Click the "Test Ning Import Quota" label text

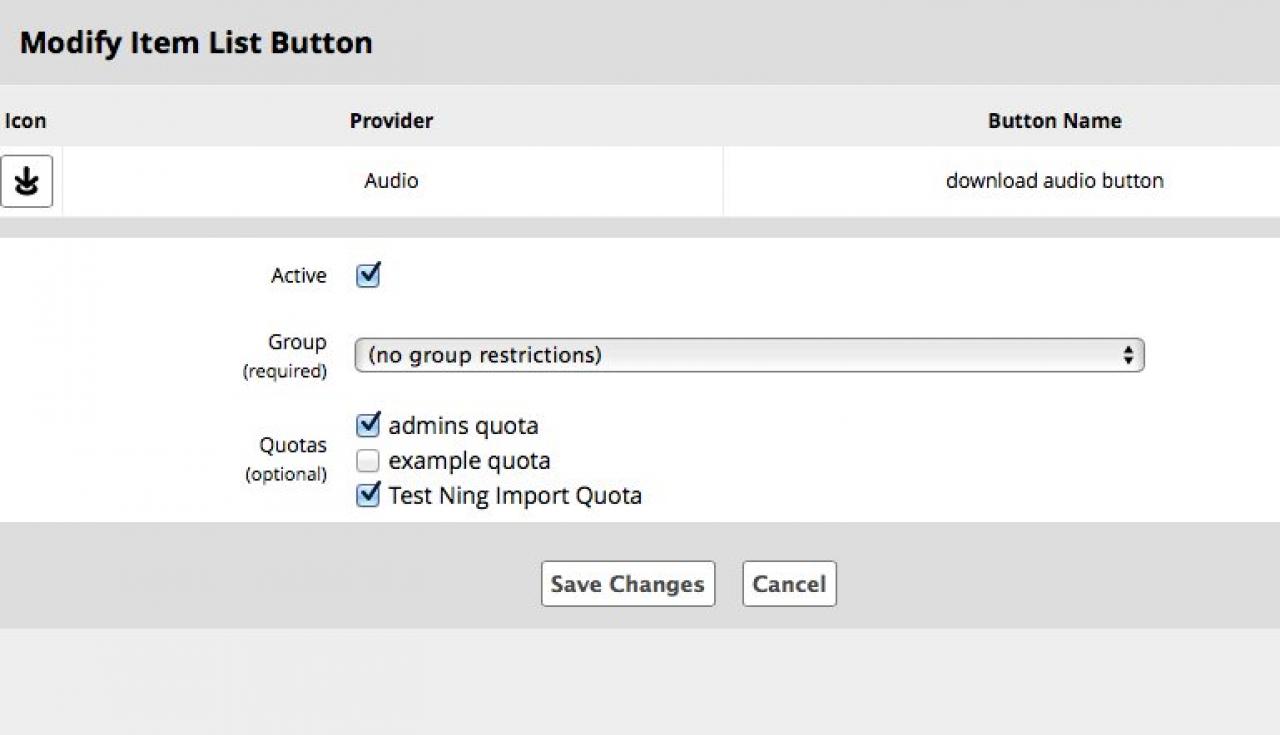click(x=515, y=495)
